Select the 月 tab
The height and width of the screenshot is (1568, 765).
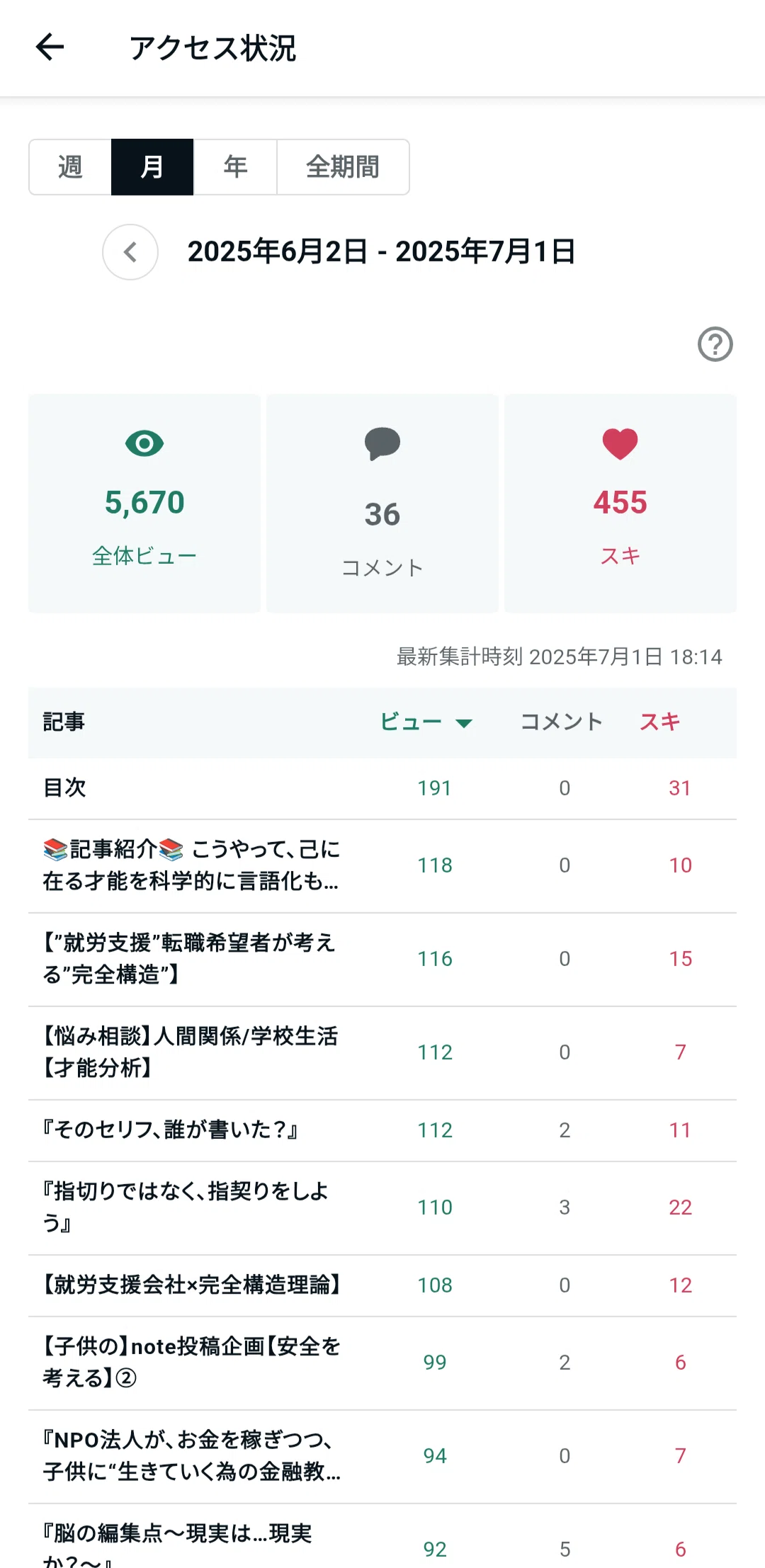(152, 167)
